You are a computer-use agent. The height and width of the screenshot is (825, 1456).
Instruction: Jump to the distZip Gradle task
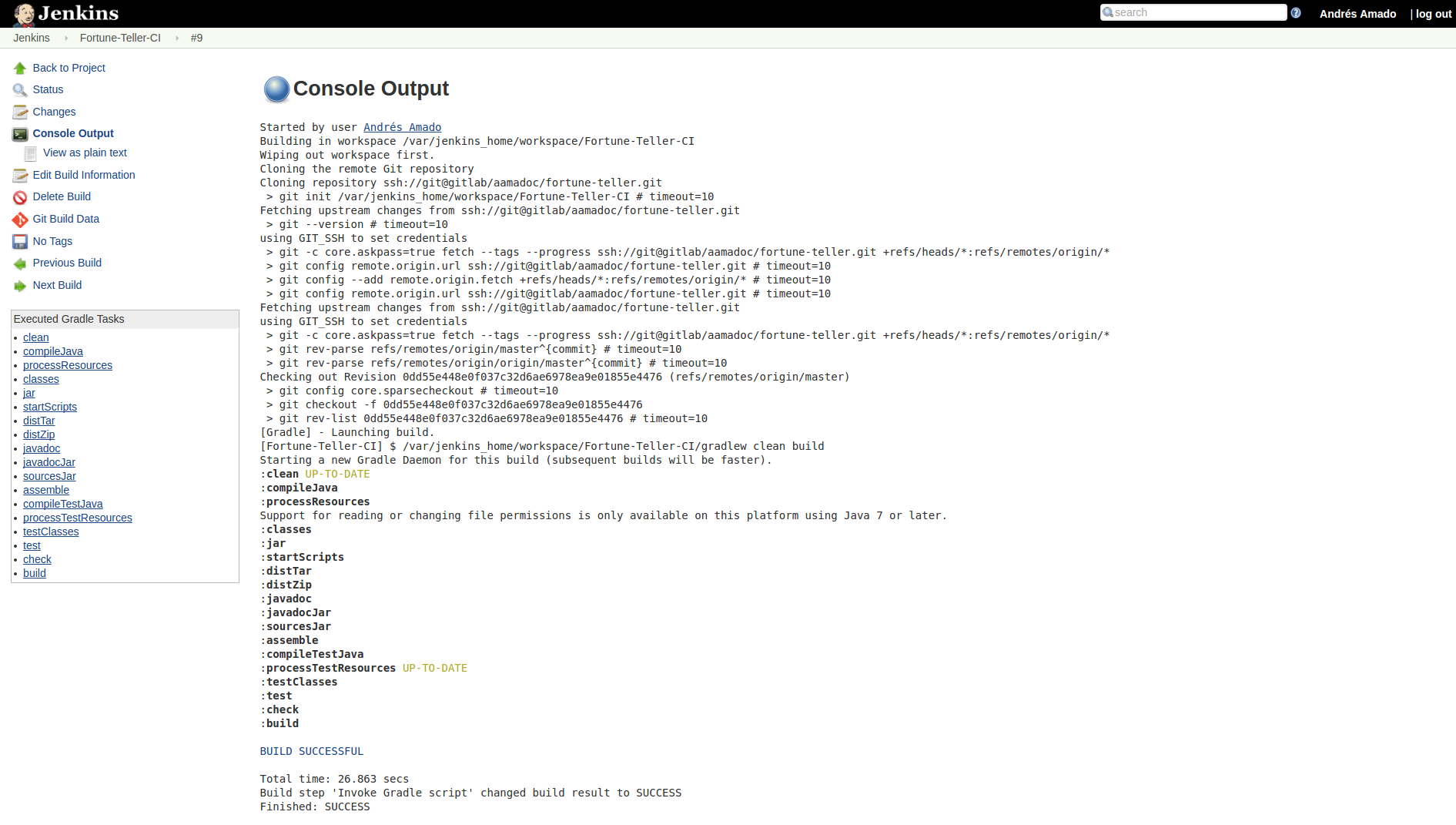38,434
